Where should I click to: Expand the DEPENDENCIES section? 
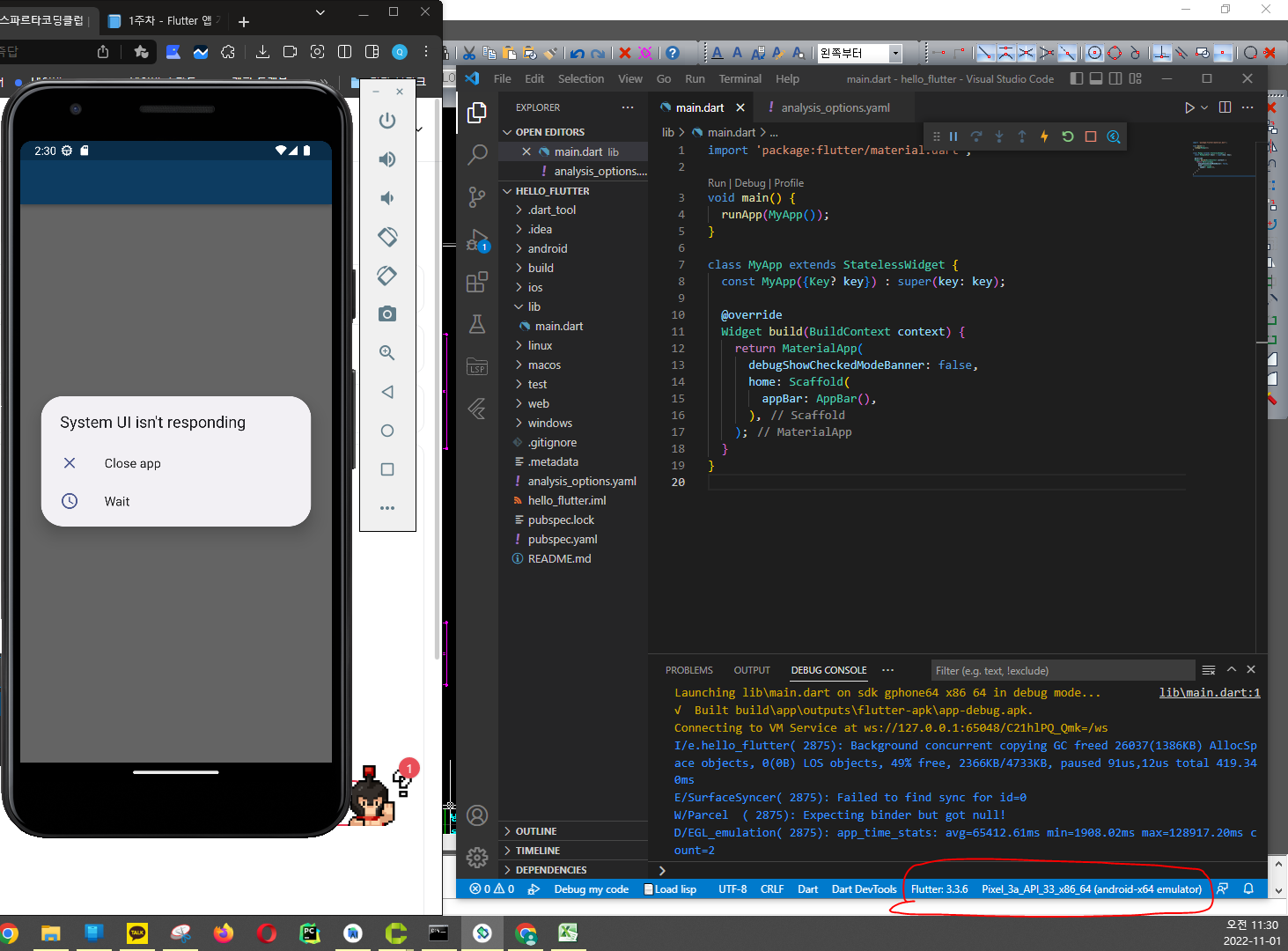pos(573,870)
